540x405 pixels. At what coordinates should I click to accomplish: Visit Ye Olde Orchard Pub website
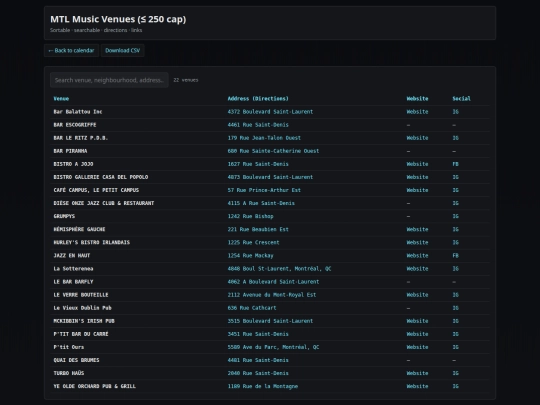click(417, 386)
